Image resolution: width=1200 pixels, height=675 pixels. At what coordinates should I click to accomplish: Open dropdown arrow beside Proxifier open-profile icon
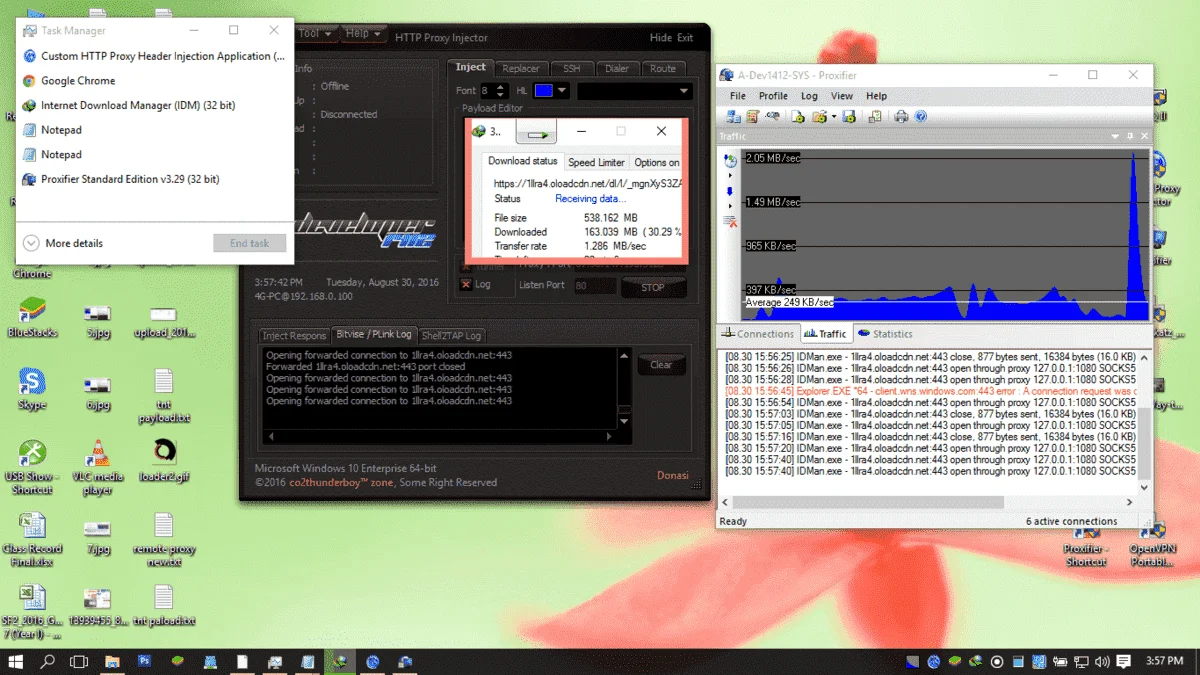pyautogui.click(x=833, y=117)
